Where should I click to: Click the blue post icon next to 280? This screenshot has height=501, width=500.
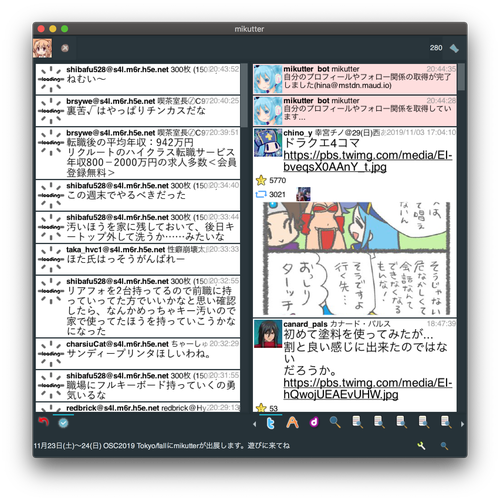454,49
